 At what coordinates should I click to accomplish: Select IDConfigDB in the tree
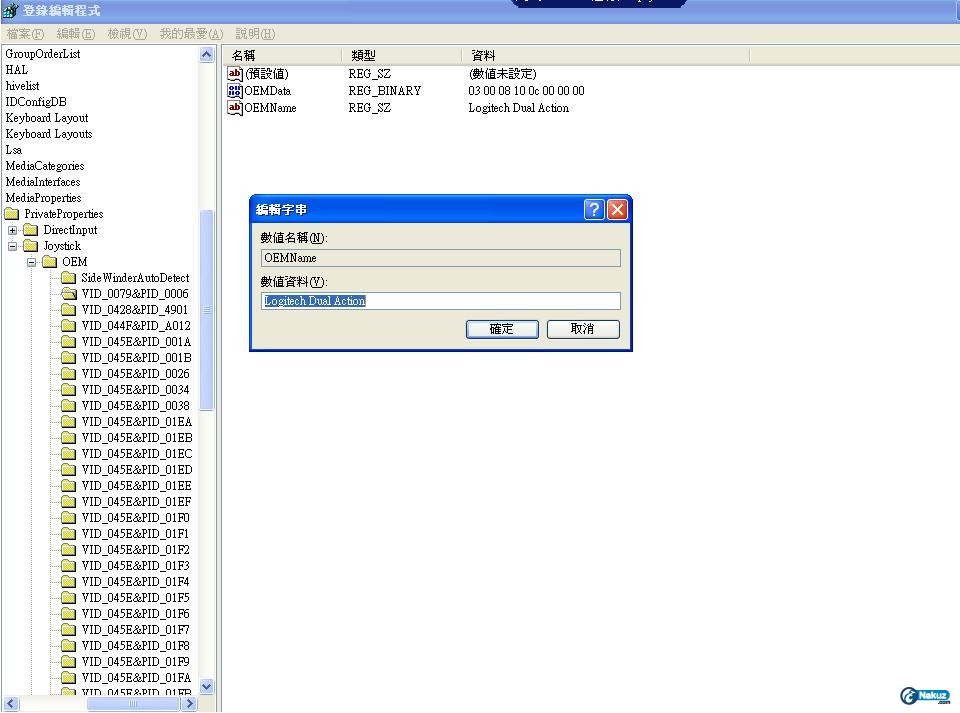tap(36, 102)
